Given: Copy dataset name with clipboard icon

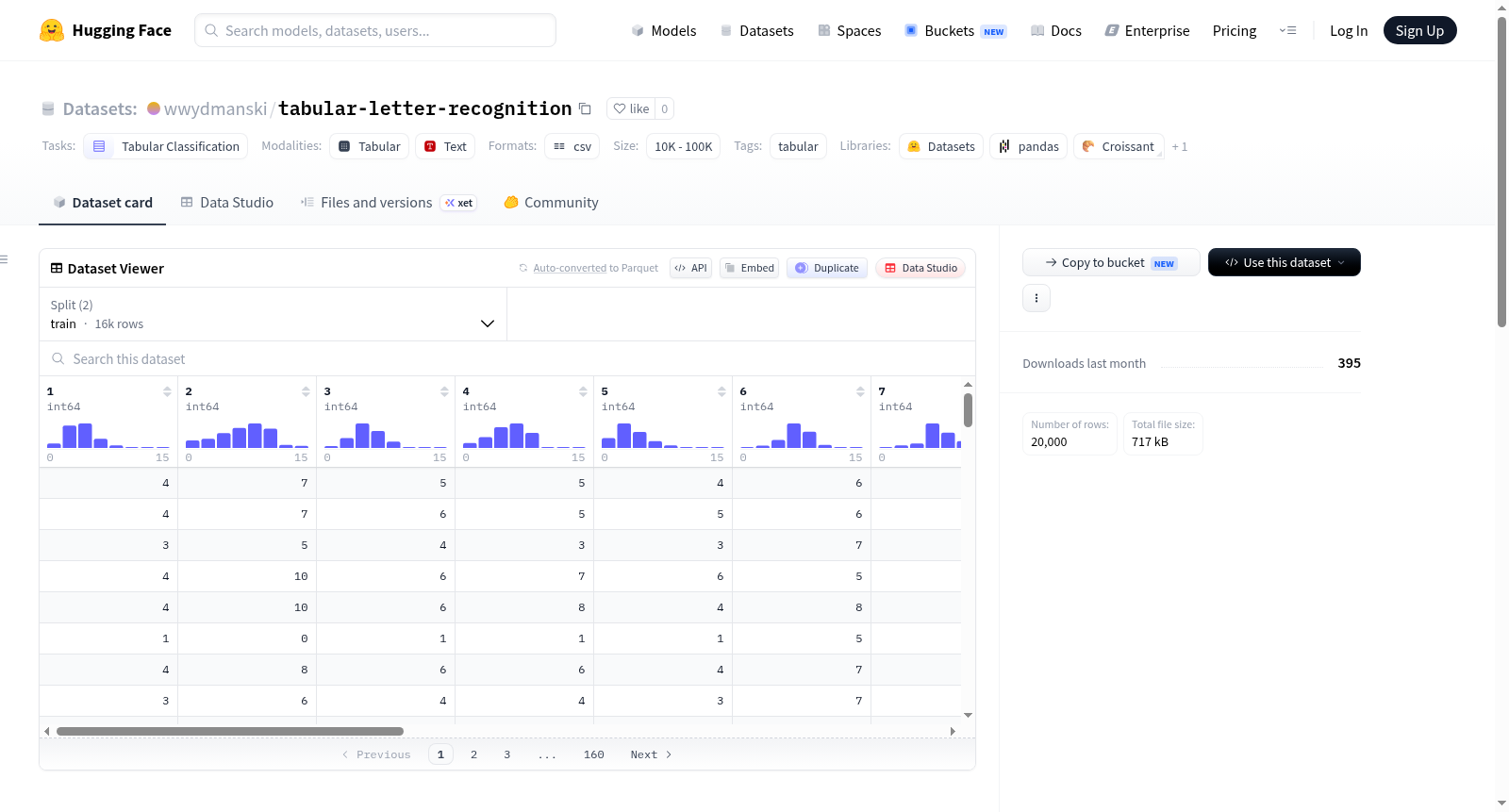Looking at the screenshot, I should [585, 108].
